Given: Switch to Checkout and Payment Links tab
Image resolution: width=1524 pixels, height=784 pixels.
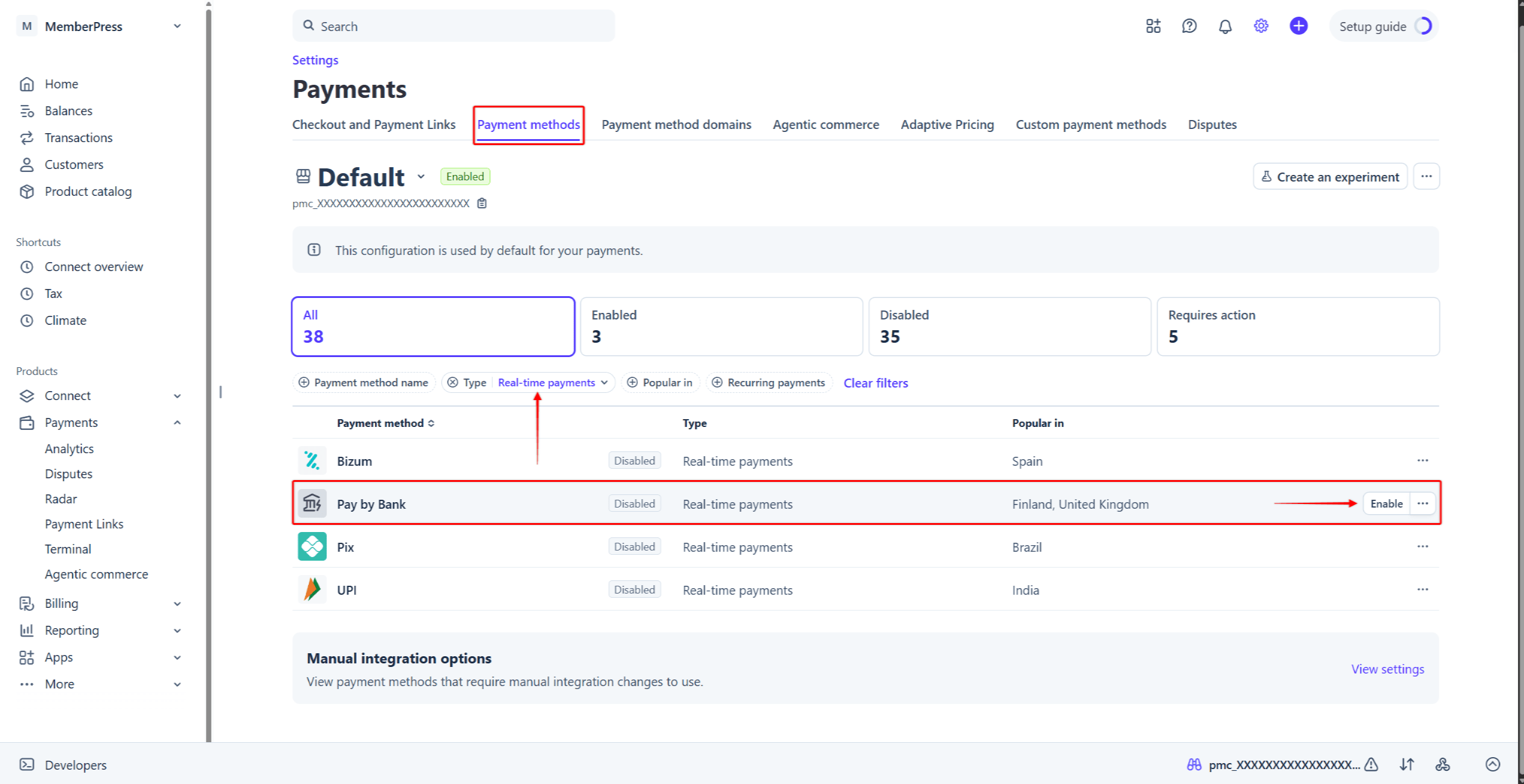Looking at the screenshot, I should point(374,125).
